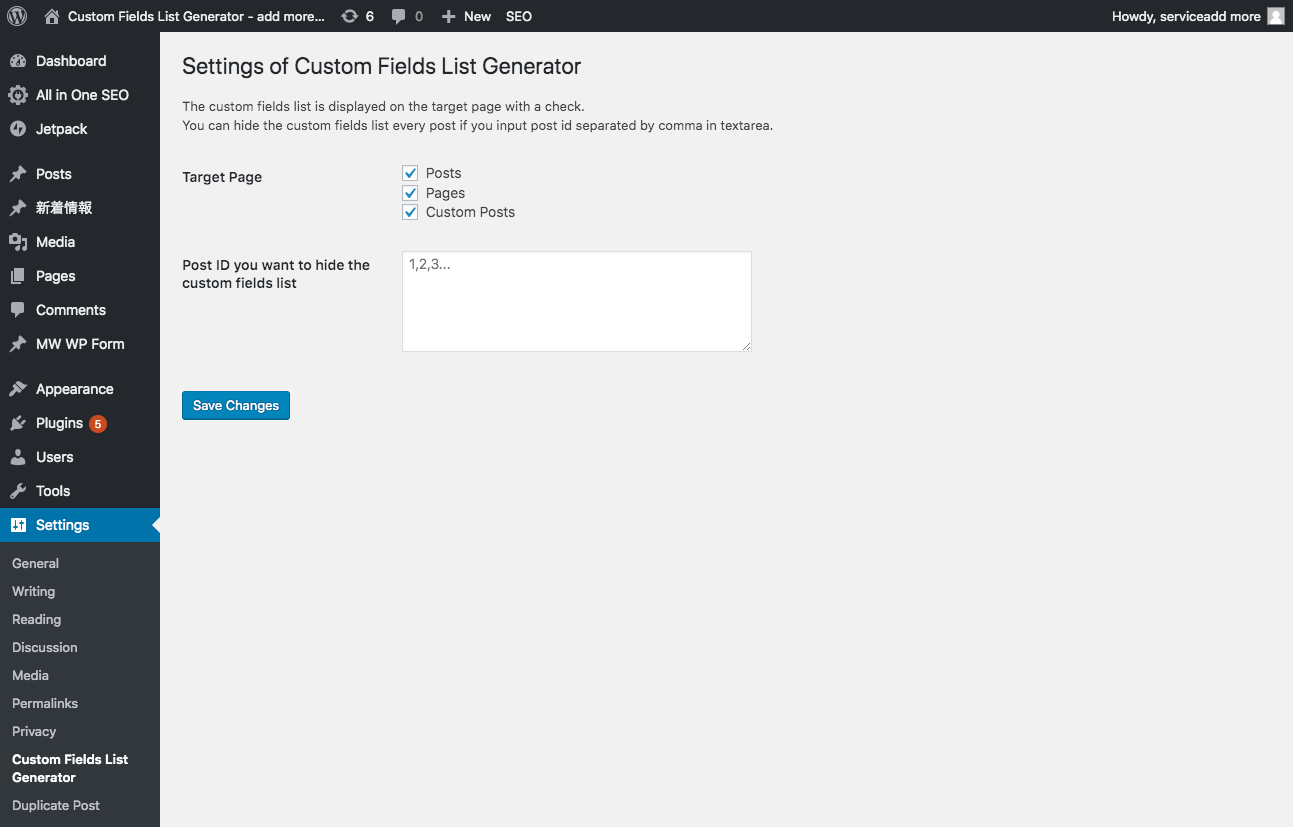Click the Appearance paintbrush icon
Image resolution: width=1293 pixels, height=827 pixels.
tap(18, 389)
